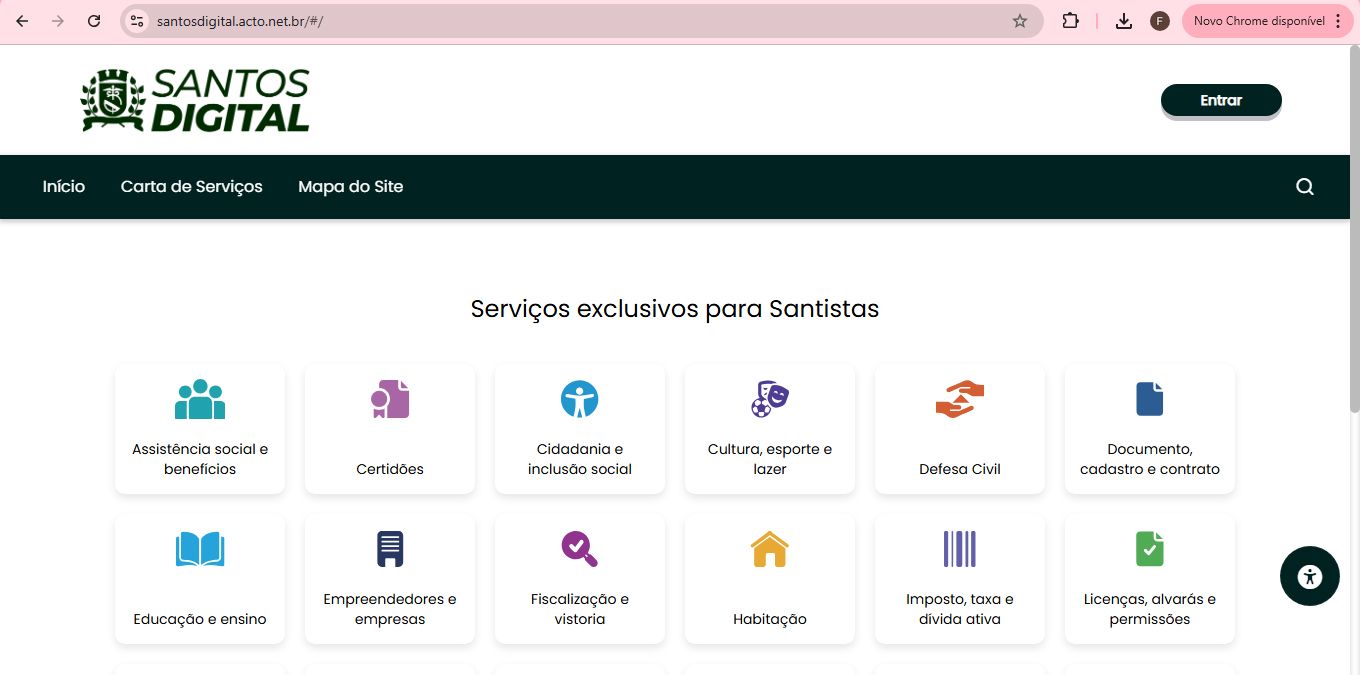
Task: Open the barcode icon for Imposto, taxa e dívida ativa
Action: (959, 548)
